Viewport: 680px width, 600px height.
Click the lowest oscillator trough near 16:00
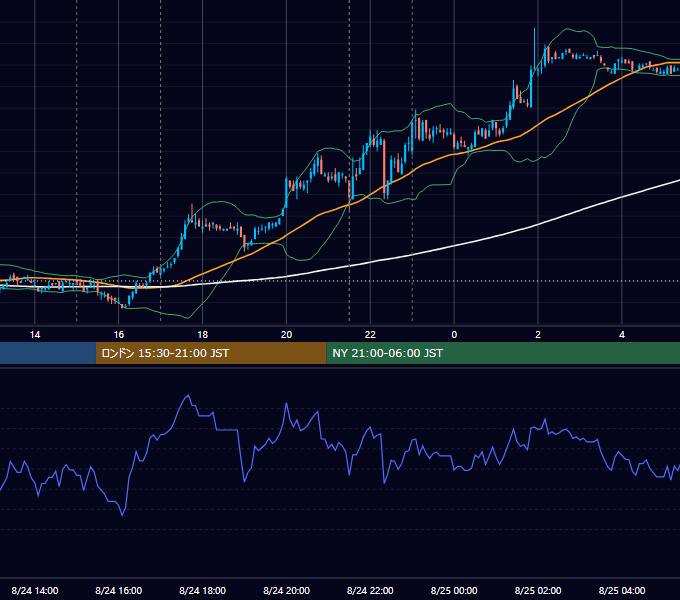tap(122, 514)
